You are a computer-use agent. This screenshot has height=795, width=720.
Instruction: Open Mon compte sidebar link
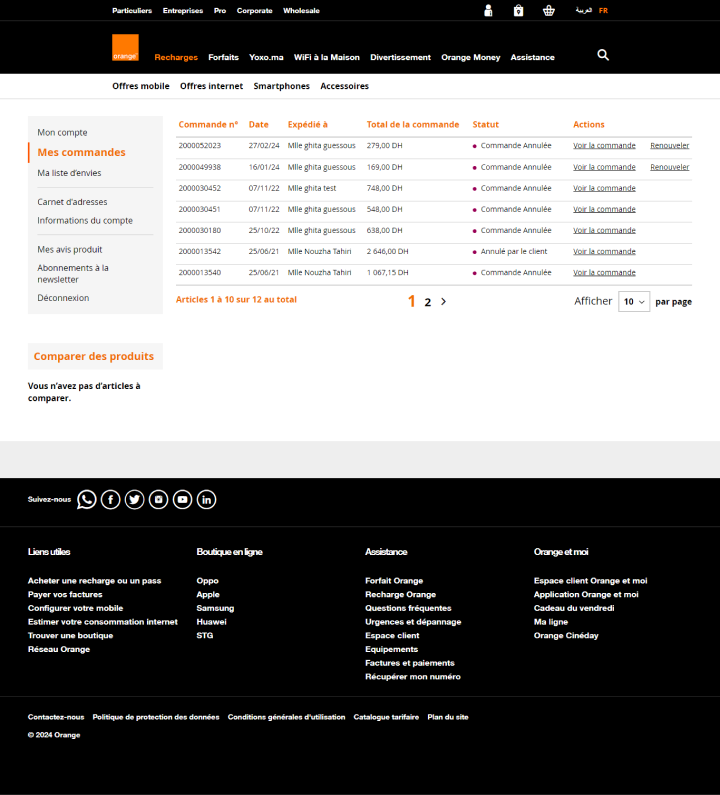coord(62,132)
